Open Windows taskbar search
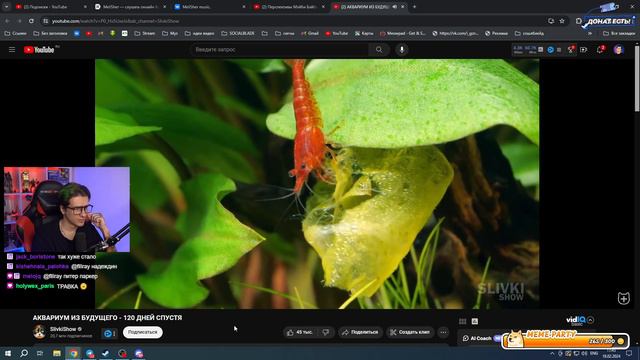The image size is (640, 360). click(24, 353)
